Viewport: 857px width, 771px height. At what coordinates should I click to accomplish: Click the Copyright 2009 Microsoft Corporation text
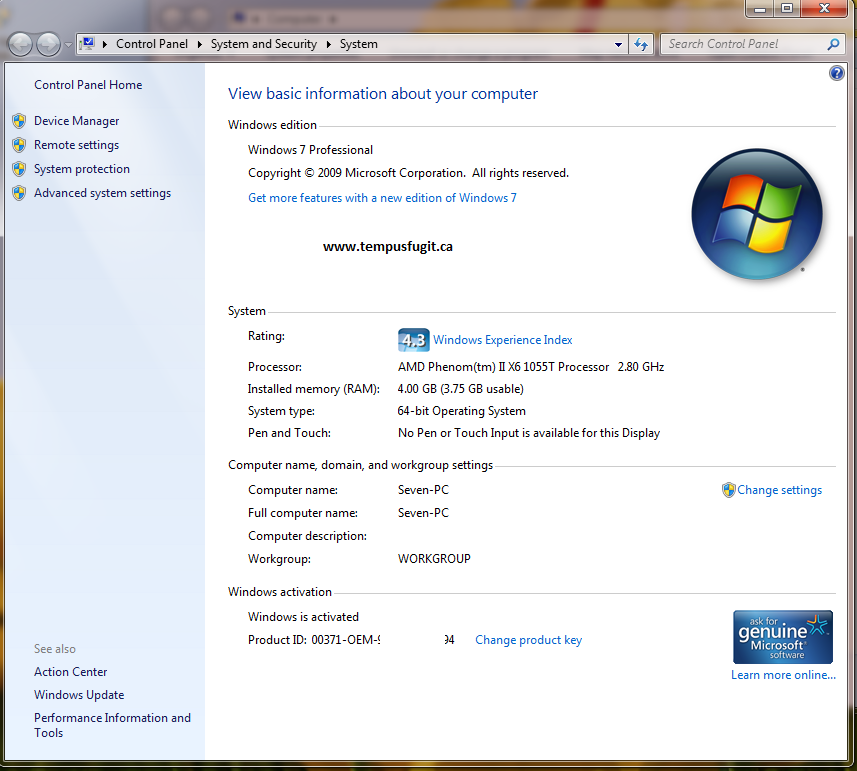click(408, 173)
